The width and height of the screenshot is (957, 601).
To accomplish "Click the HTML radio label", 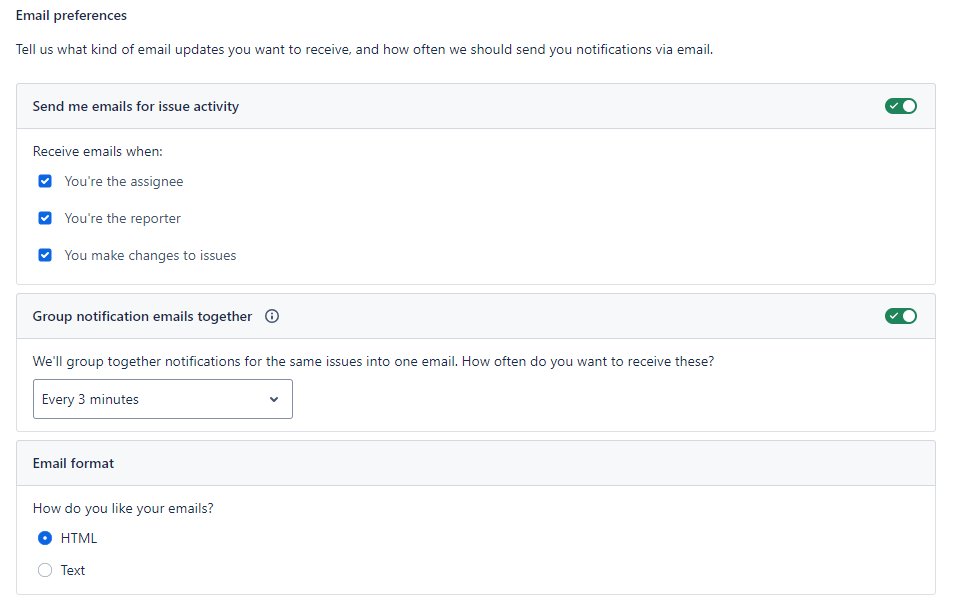I will coord(79,538).
